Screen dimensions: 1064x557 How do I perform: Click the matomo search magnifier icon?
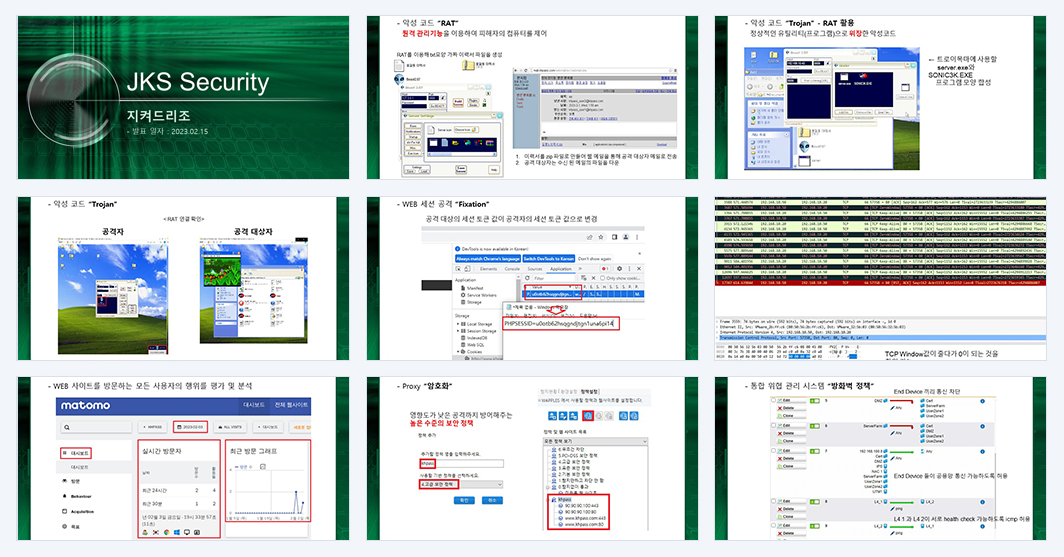[x=66, y=427]
